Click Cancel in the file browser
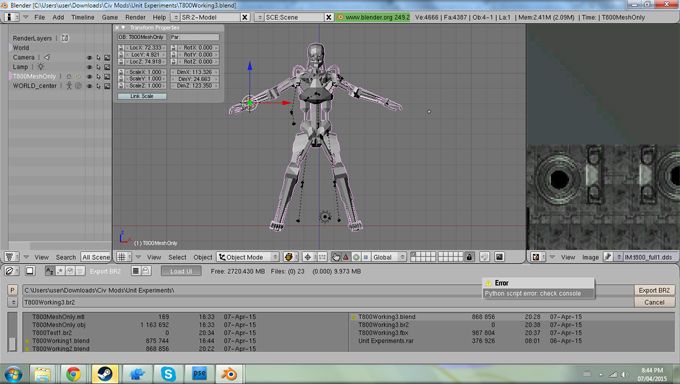Image resolution: width=680 pixels, height=384 pixels. (654, 302)
